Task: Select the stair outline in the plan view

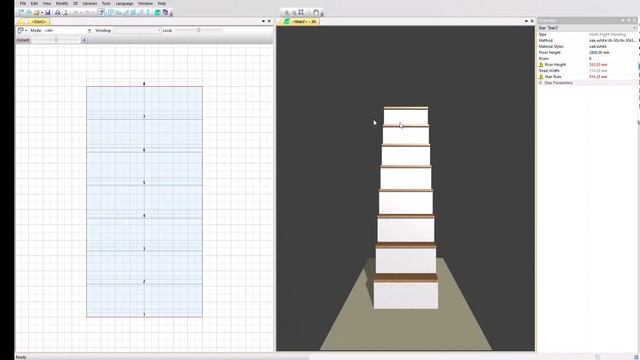Action: point(144,202)
